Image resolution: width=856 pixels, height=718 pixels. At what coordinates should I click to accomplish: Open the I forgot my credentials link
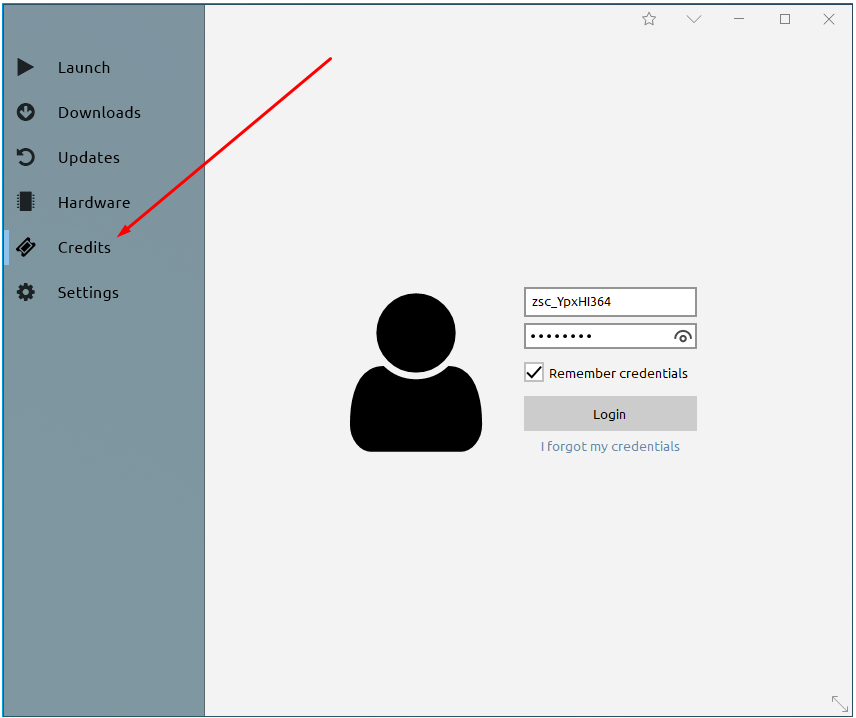tap(610, 447)
